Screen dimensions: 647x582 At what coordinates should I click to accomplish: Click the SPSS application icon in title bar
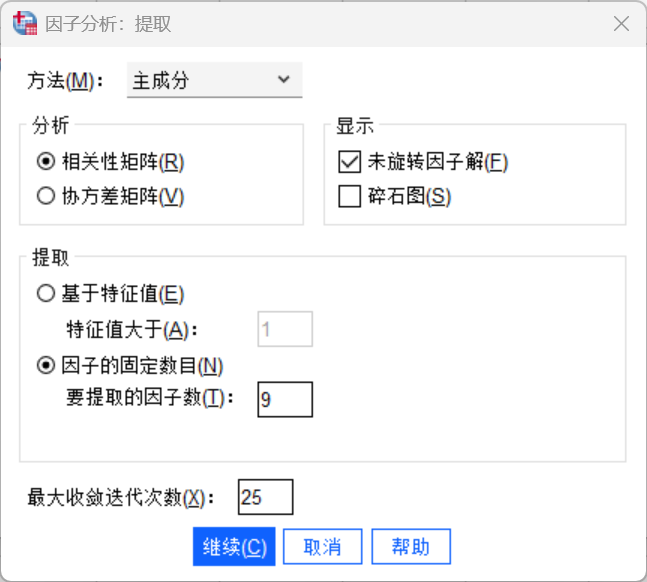tap(25, 23)
